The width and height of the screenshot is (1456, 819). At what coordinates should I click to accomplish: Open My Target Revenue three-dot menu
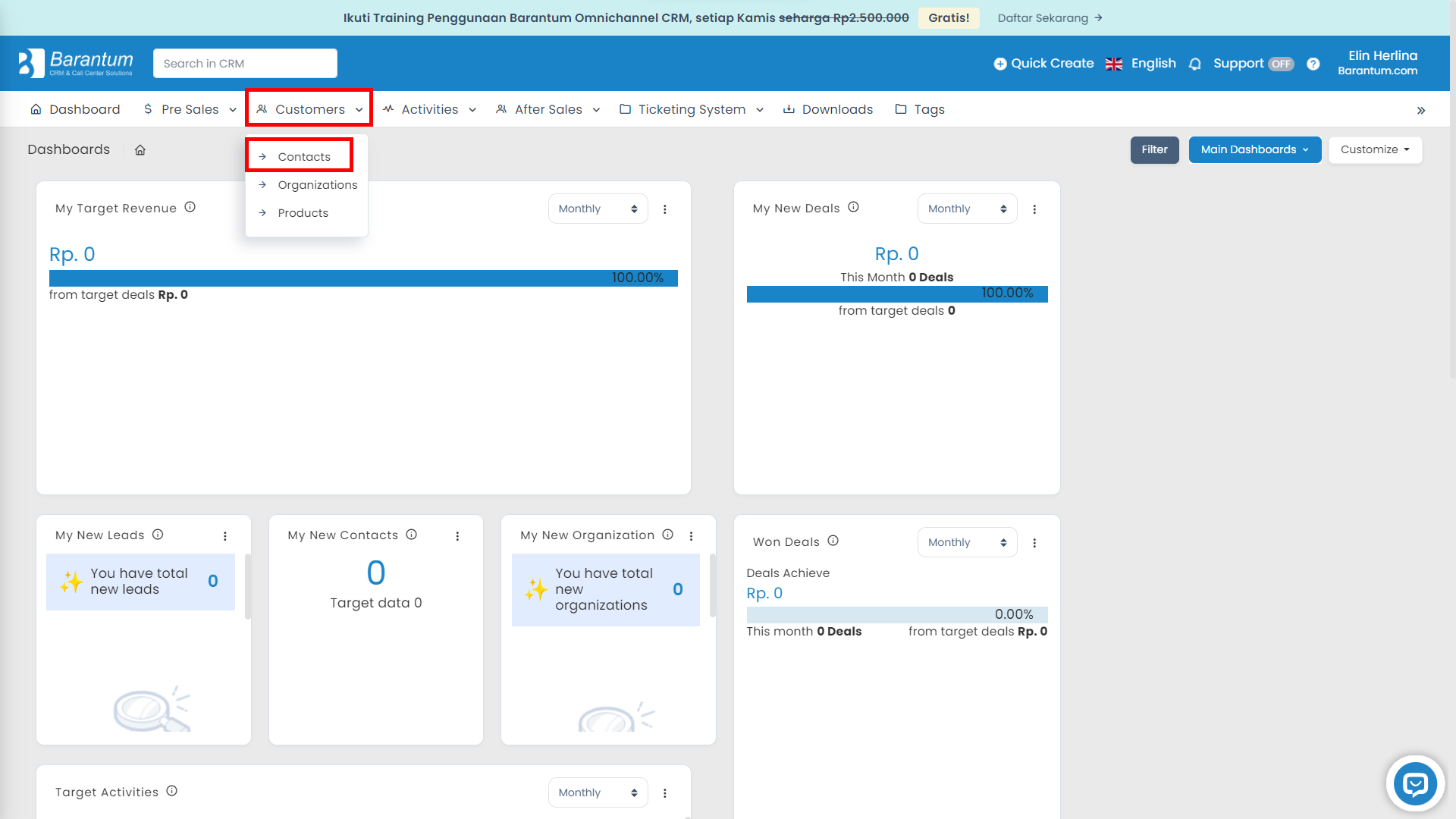[x=665, y=209]
